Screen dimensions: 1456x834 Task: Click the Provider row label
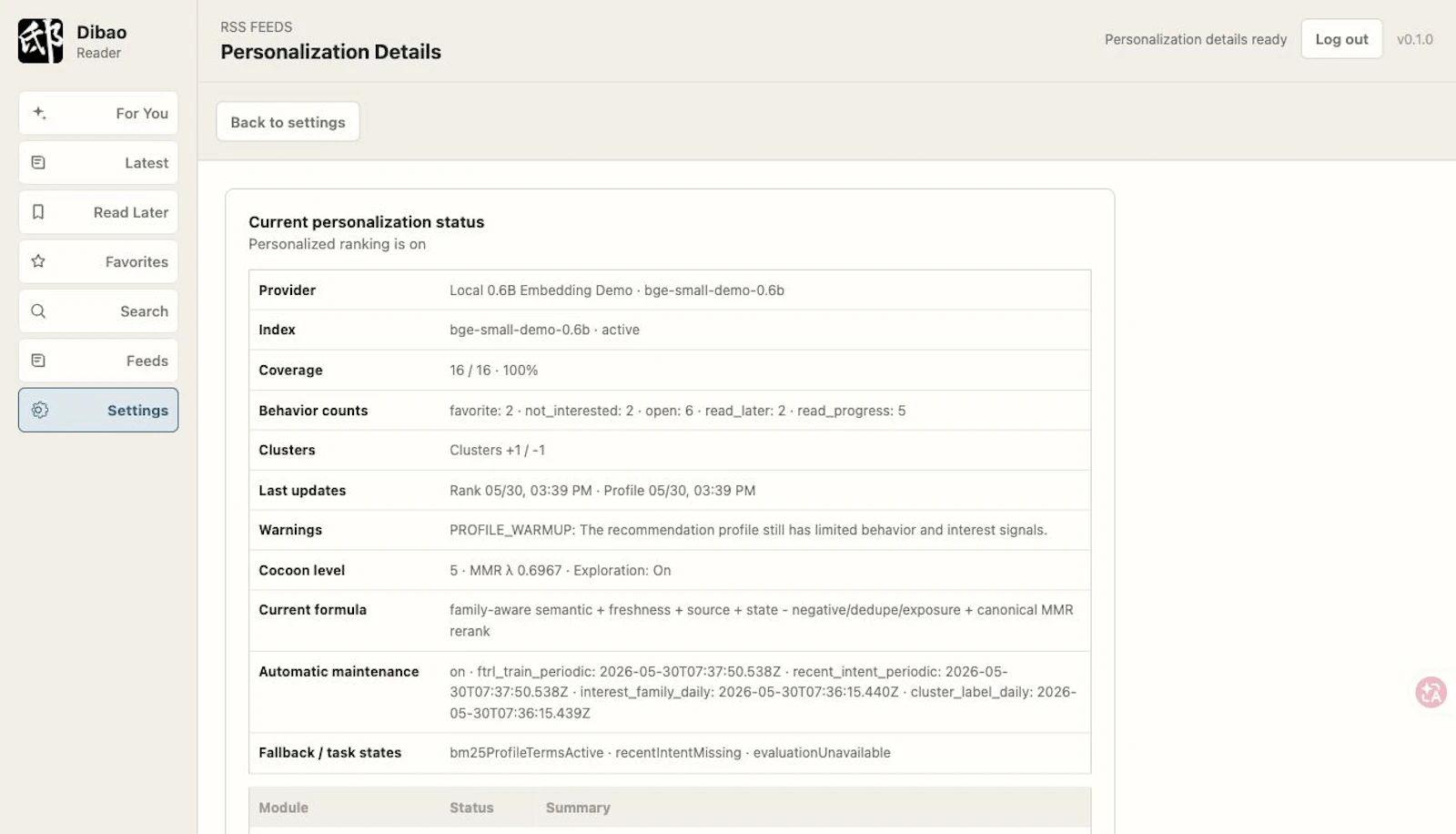coord(287,290)
